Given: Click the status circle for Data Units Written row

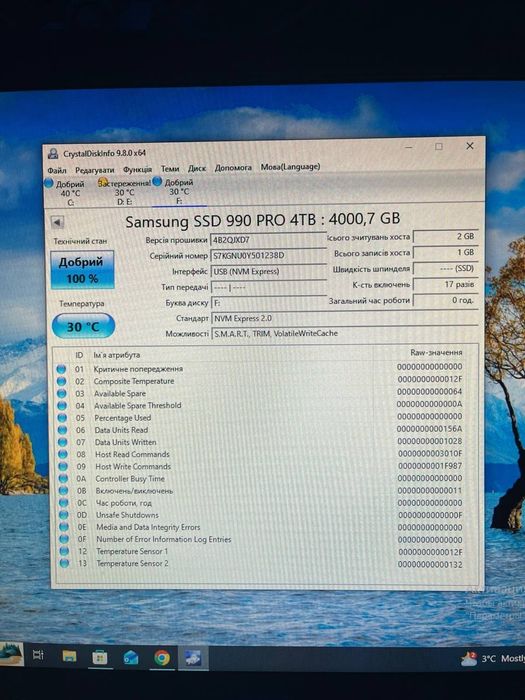Looking at the screenshot, I should point(62,442).
